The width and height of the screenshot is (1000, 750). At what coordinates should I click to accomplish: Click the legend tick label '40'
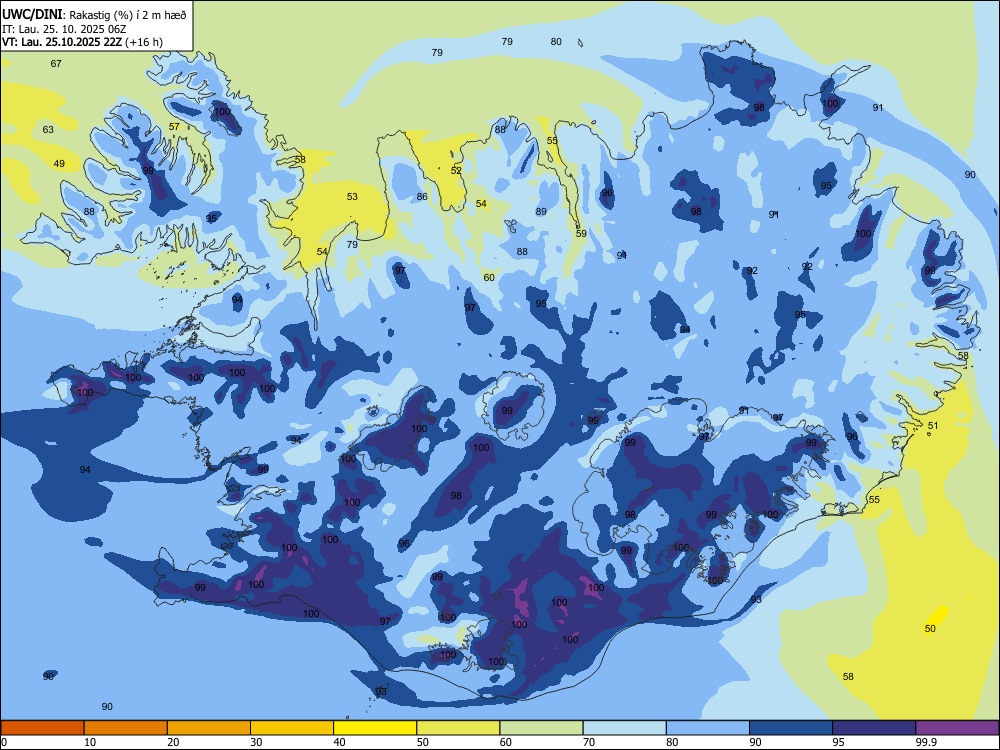340,742
